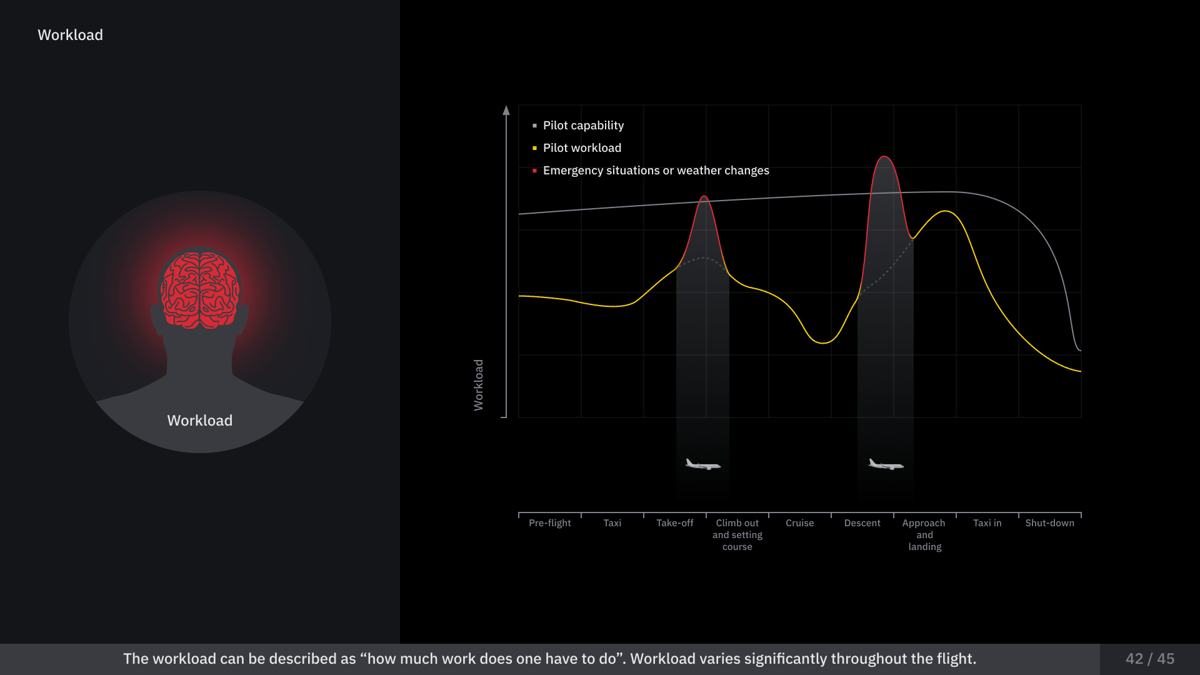Click the rotated 'Workload' vertical axis label
Image resolution: width=1200 pixels, height=675 pixels.
coord(478,385)
